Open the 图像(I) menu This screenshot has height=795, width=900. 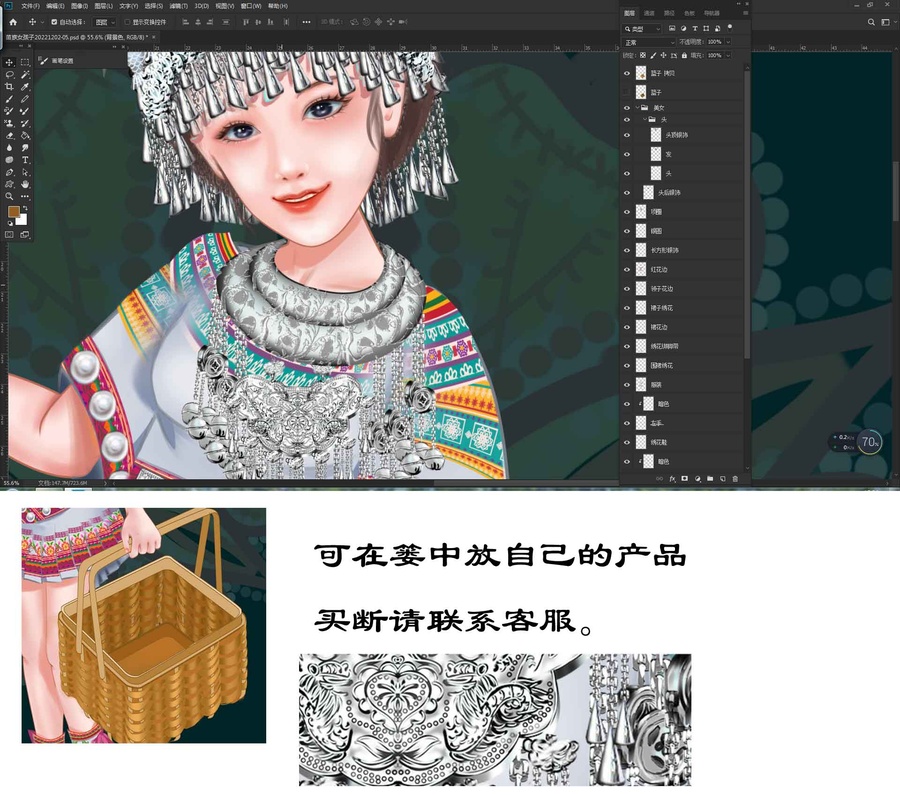tap(79, 6)
